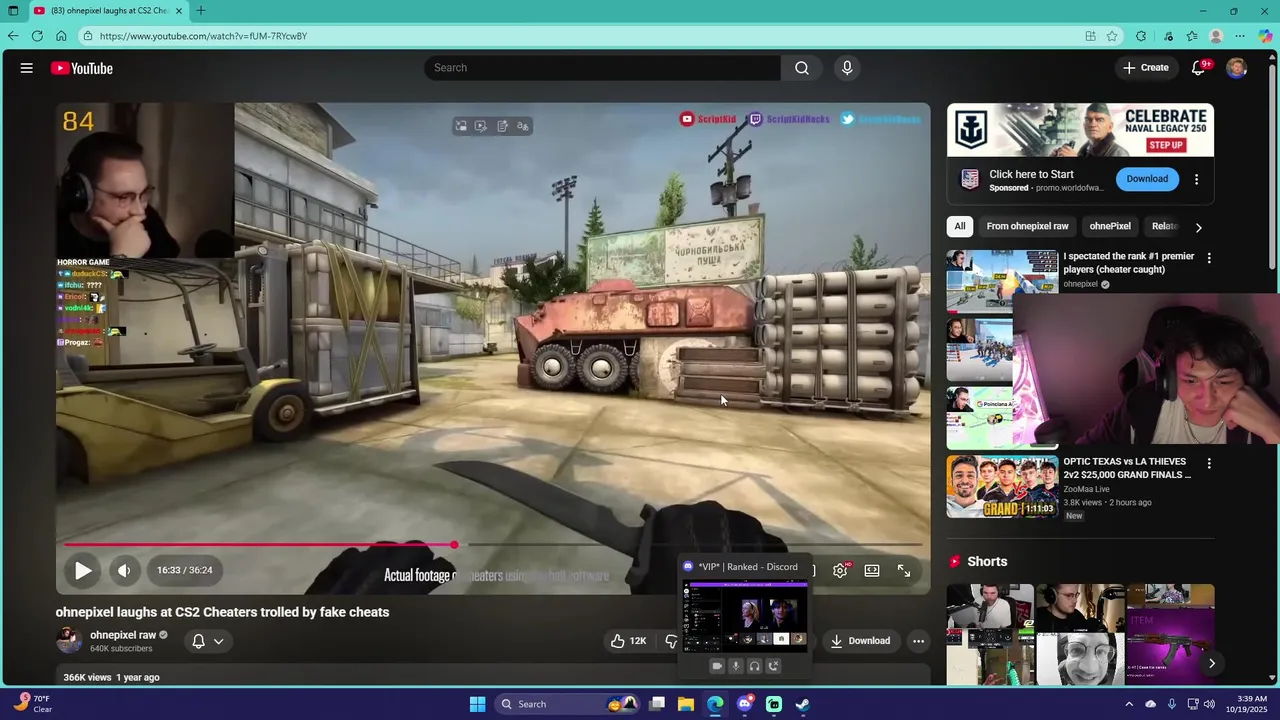
Task: Show next Shorts with arrow
Action: pos(1211,663)
